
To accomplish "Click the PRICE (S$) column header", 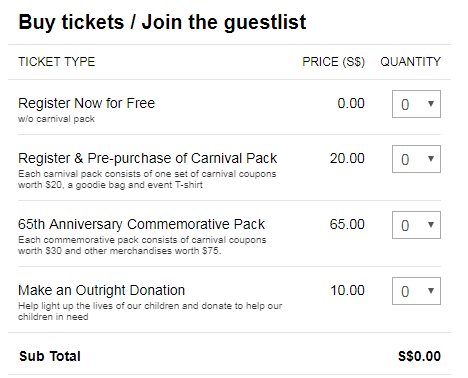I will 334,62.
